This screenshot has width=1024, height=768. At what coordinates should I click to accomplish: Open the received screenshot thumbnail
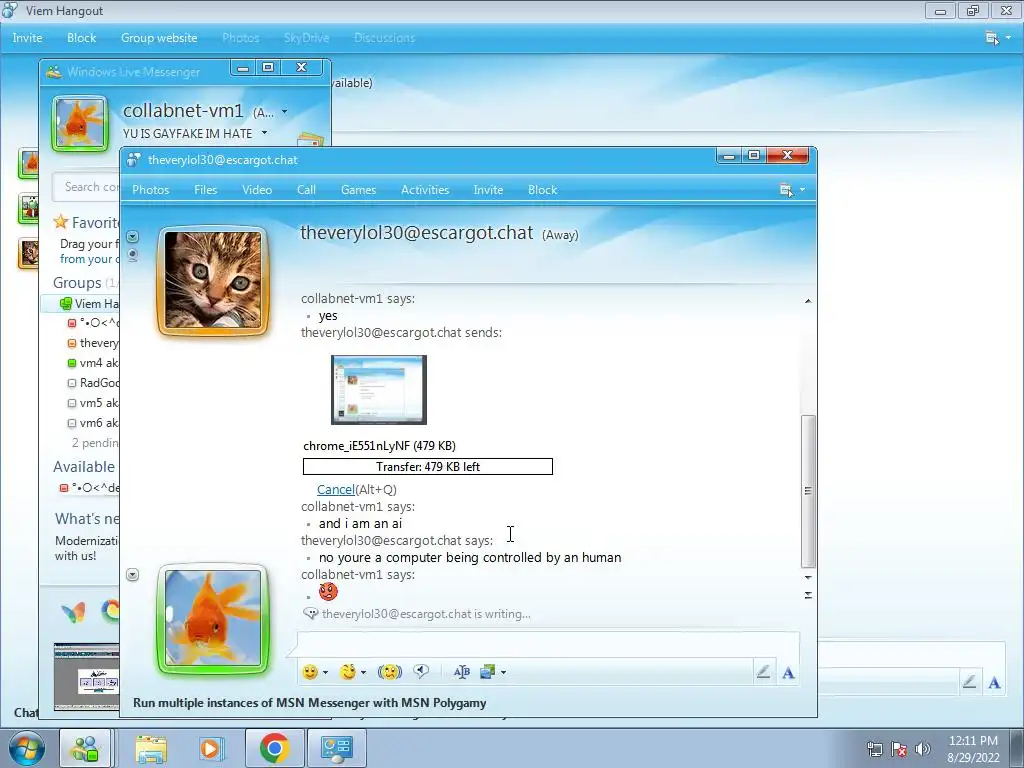click(379, 390)
